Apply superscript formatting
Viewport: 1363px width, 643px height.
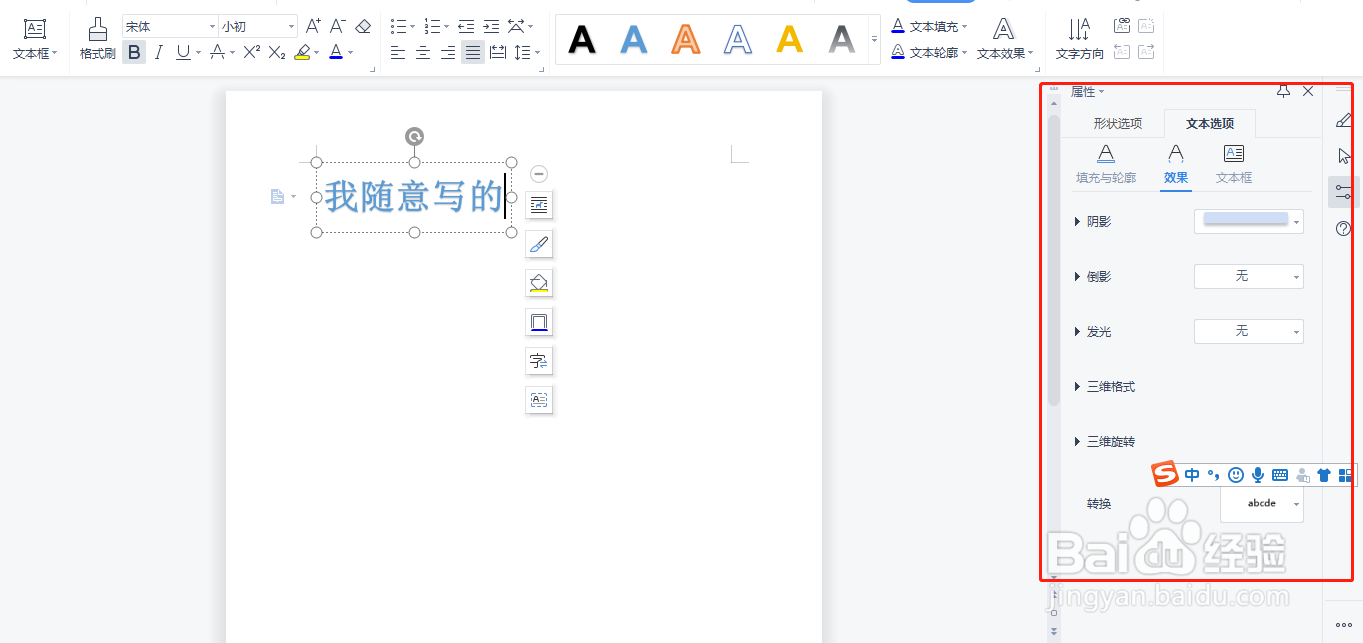point(253,52)
